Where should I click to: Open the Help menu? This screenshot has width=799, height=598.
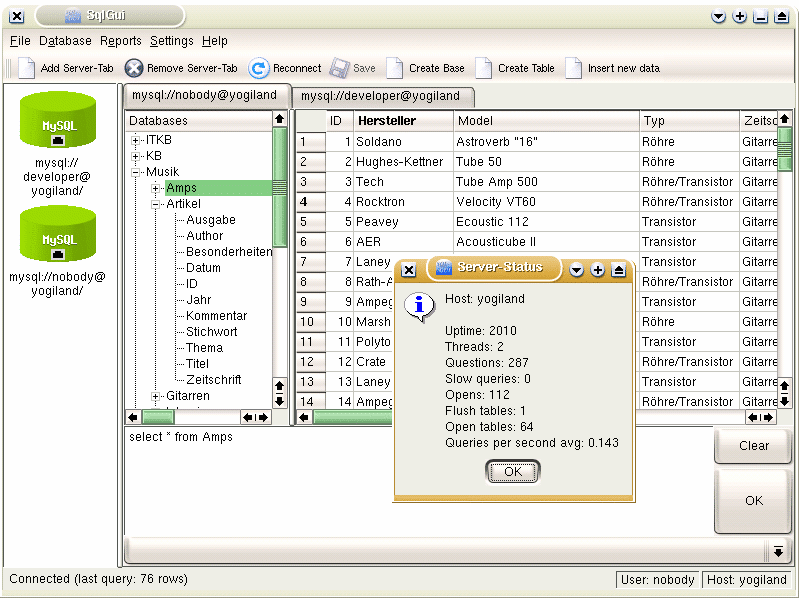coord(215,41)
